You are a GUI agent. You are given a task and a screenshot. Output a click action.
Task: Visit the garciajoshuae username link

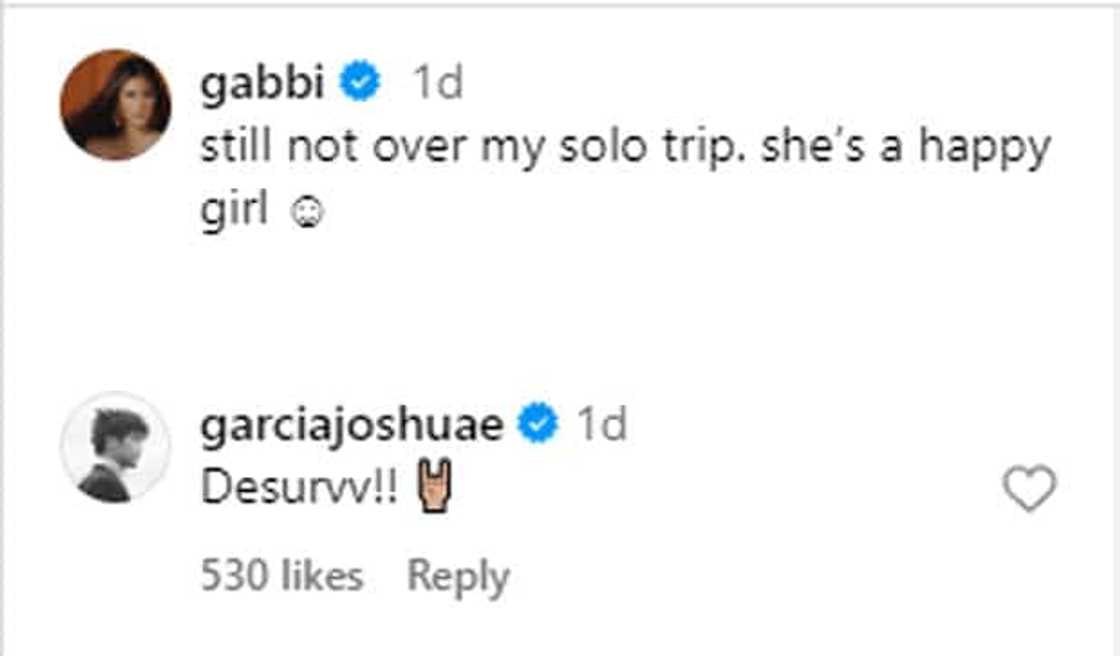pos(351,427)
